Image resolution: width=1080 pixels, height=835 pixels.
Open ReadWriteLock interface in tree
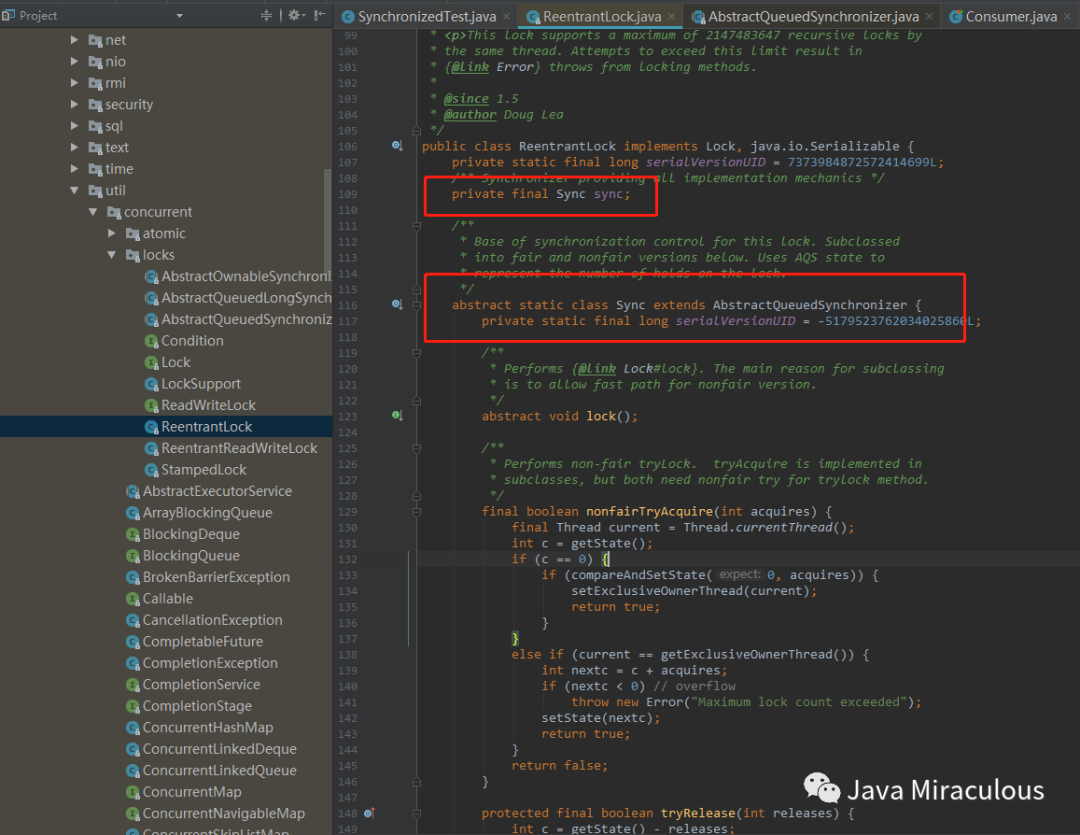pos(200,404)
